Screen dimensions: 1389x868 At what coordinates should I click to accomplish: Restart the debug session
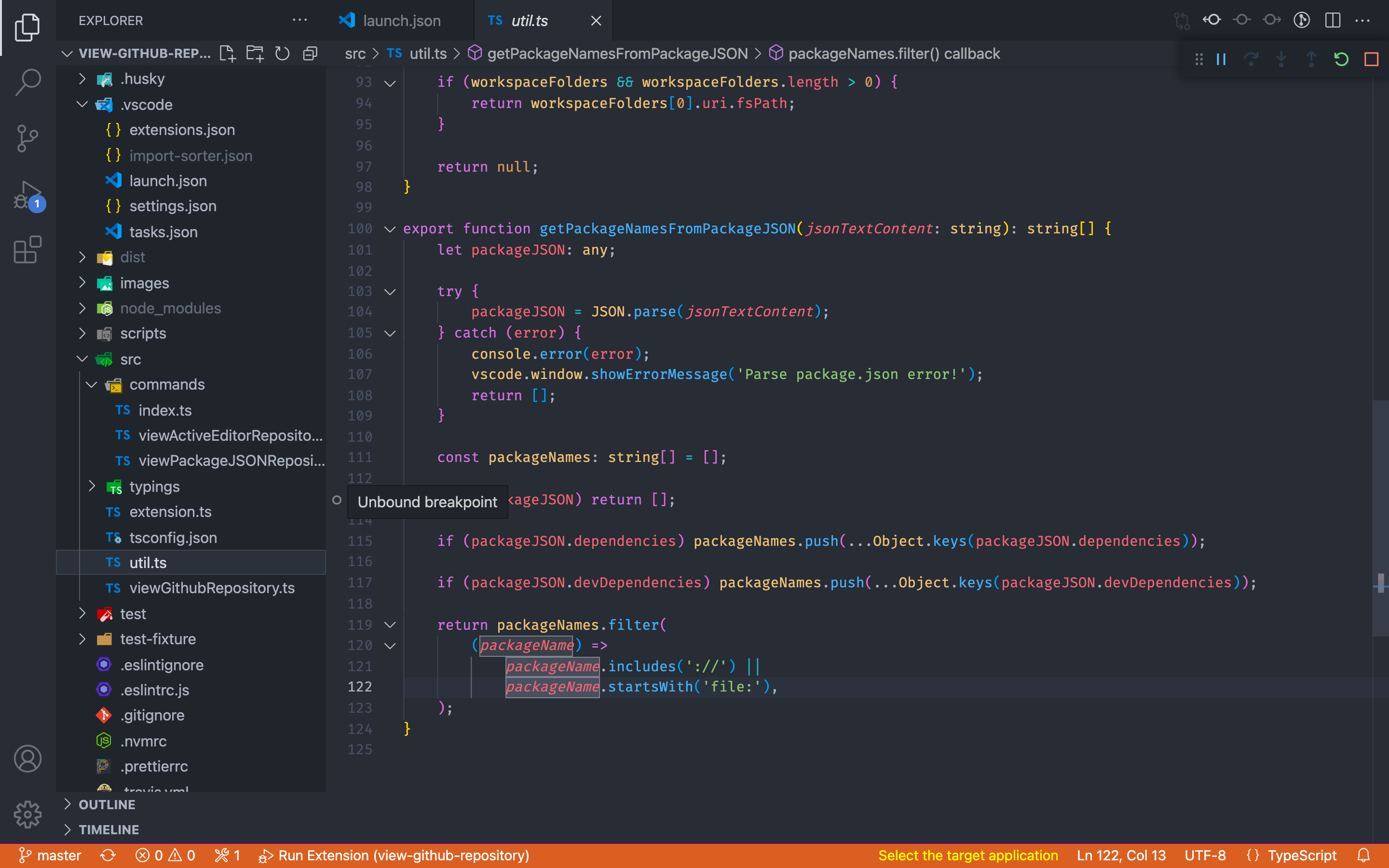1341,58
